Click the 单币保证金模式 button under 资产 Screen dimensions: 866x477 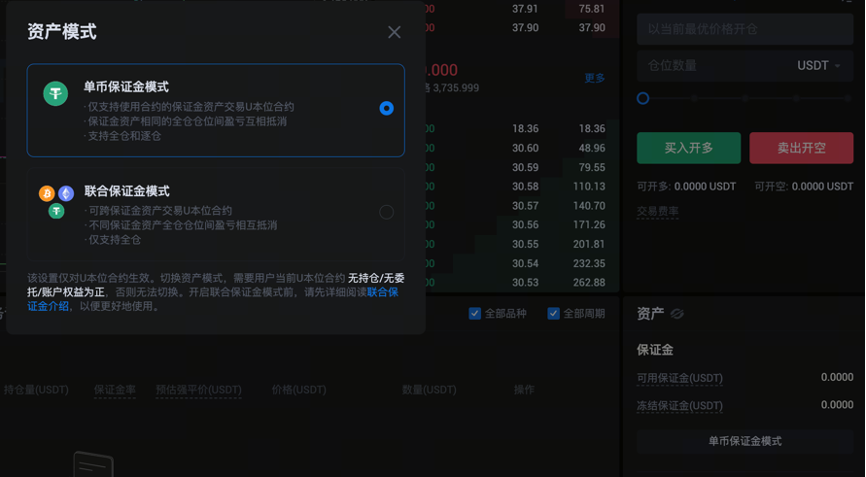(x=745, y=441)
